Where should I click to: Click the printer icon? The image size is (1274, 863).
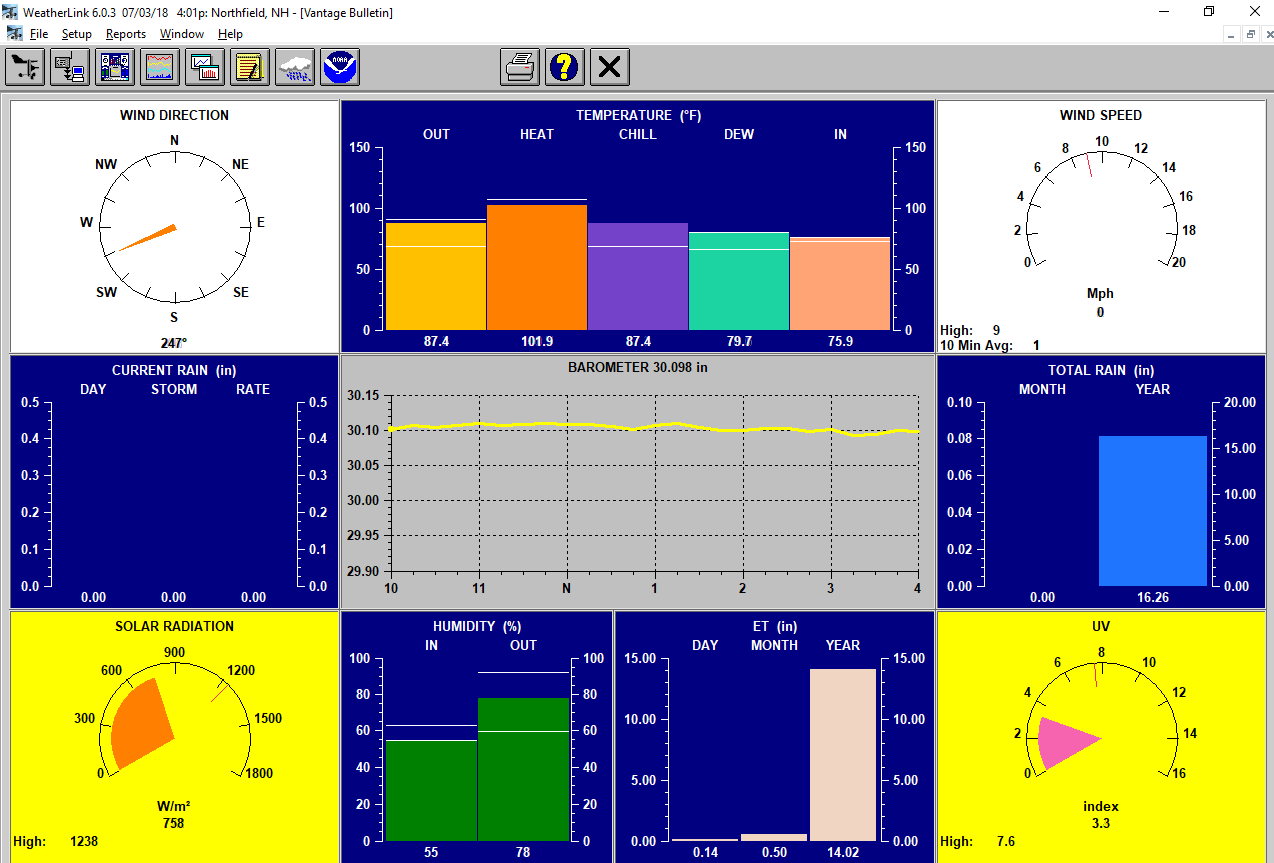pyautogui.click(x=520, y=67)
